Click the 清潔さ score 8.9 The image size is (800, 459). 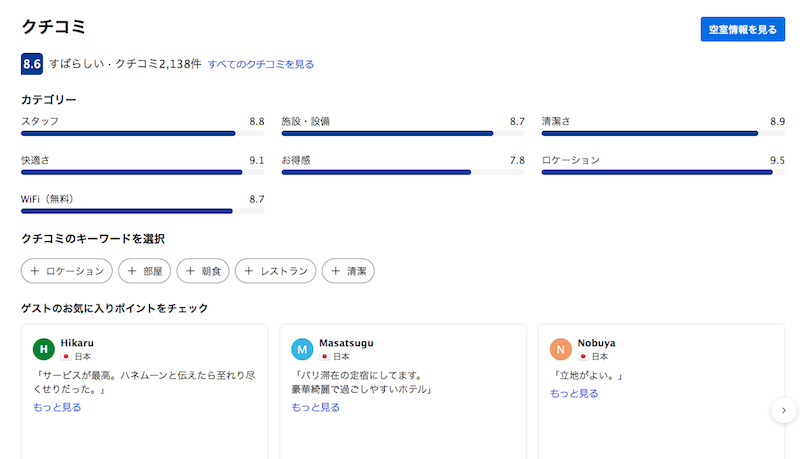click(x=778, y=121)
